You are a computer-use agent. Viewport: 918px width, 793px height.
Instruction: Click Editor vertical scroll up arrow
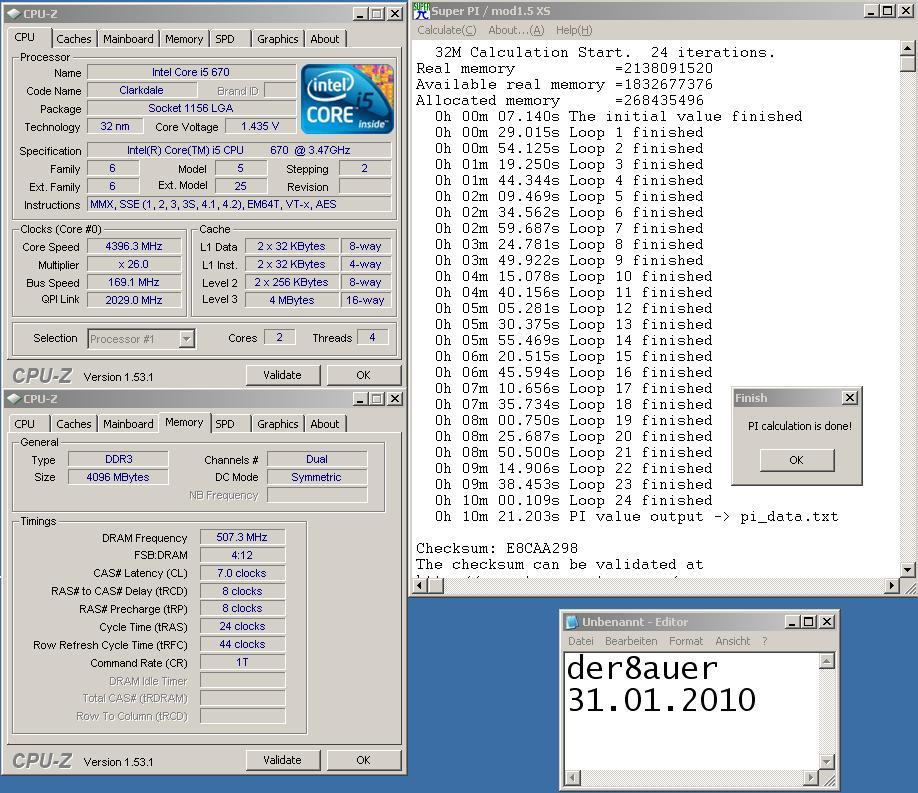pyautogui.click(x=826, y=662)
